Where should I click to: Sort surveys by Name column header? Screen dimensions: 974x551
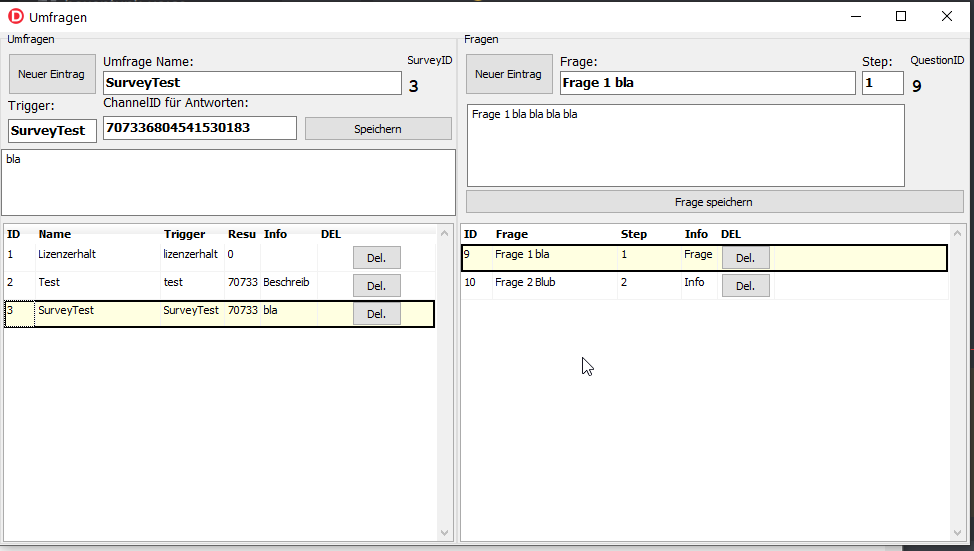pos(55,234)
